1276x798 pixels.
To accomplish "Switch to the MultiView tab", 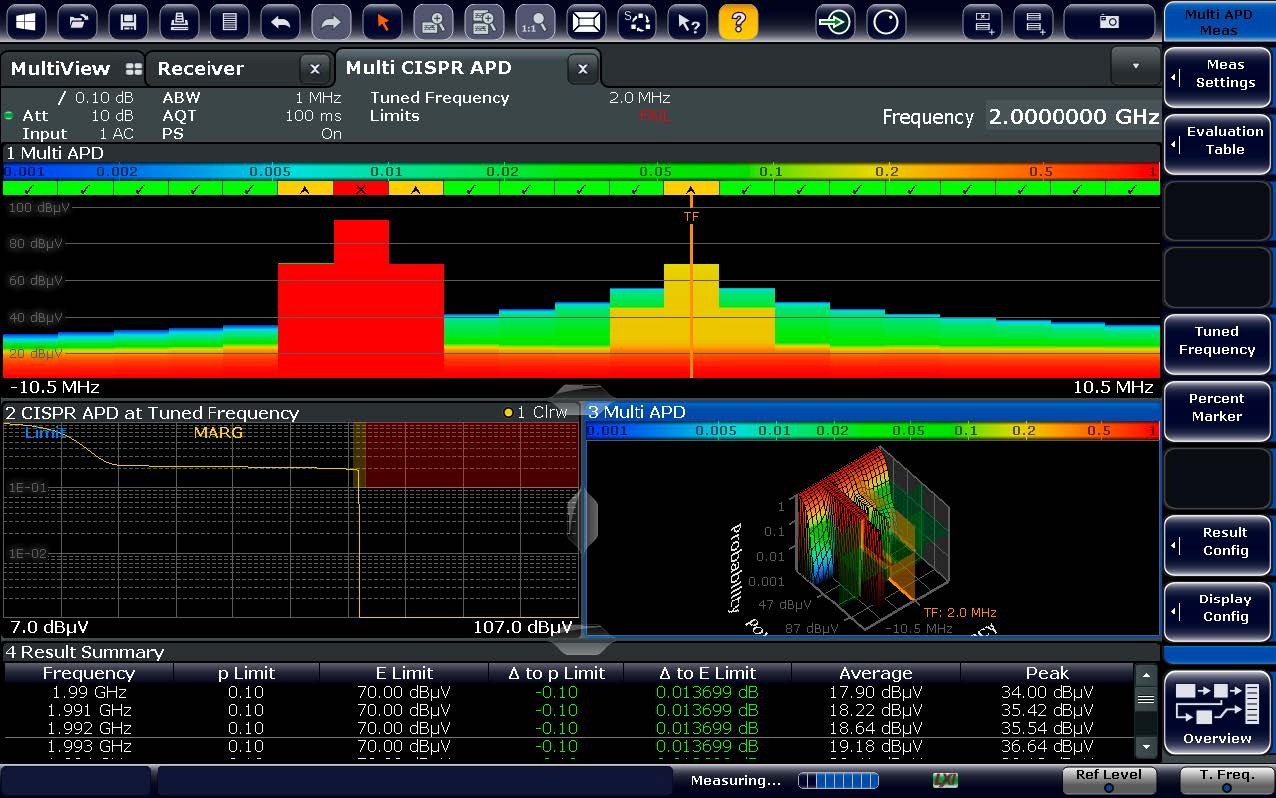I will click(60, 69).
